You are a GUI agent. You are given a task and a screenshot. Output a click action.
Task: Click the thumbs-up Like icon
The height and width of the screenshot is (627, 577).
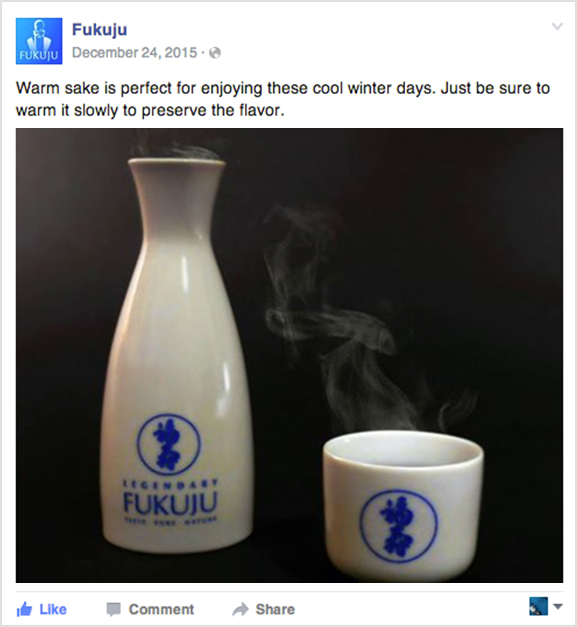(25, 609)
